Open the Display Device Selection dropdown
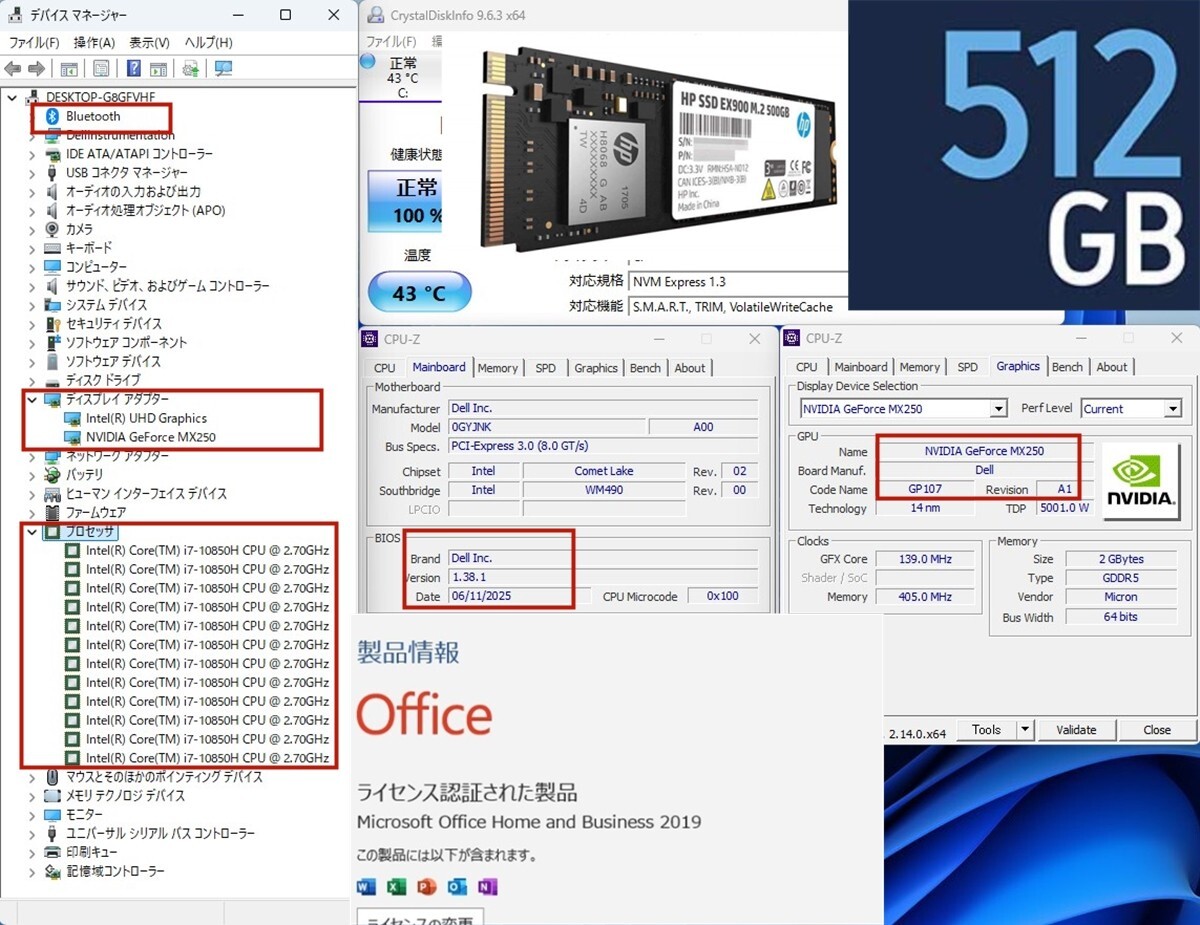 [x=997, y=409]
